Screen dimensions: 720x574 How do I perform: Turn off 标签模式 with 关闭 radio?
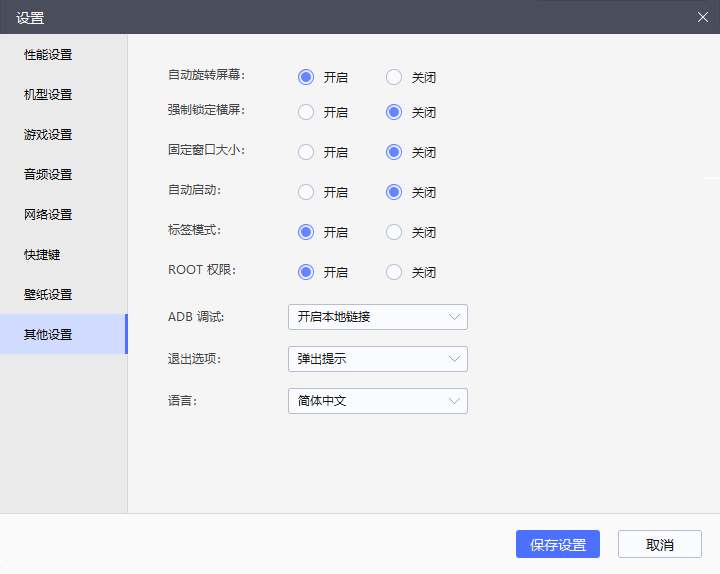tap(394, 232)
